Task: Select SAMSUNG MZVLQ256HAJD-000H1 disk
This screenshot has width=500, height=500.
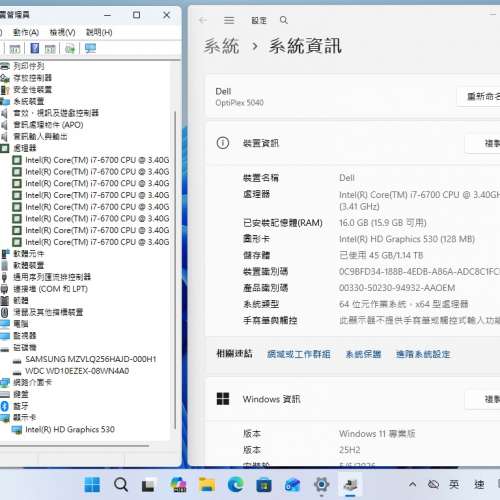Action: [x=91, y=359]
